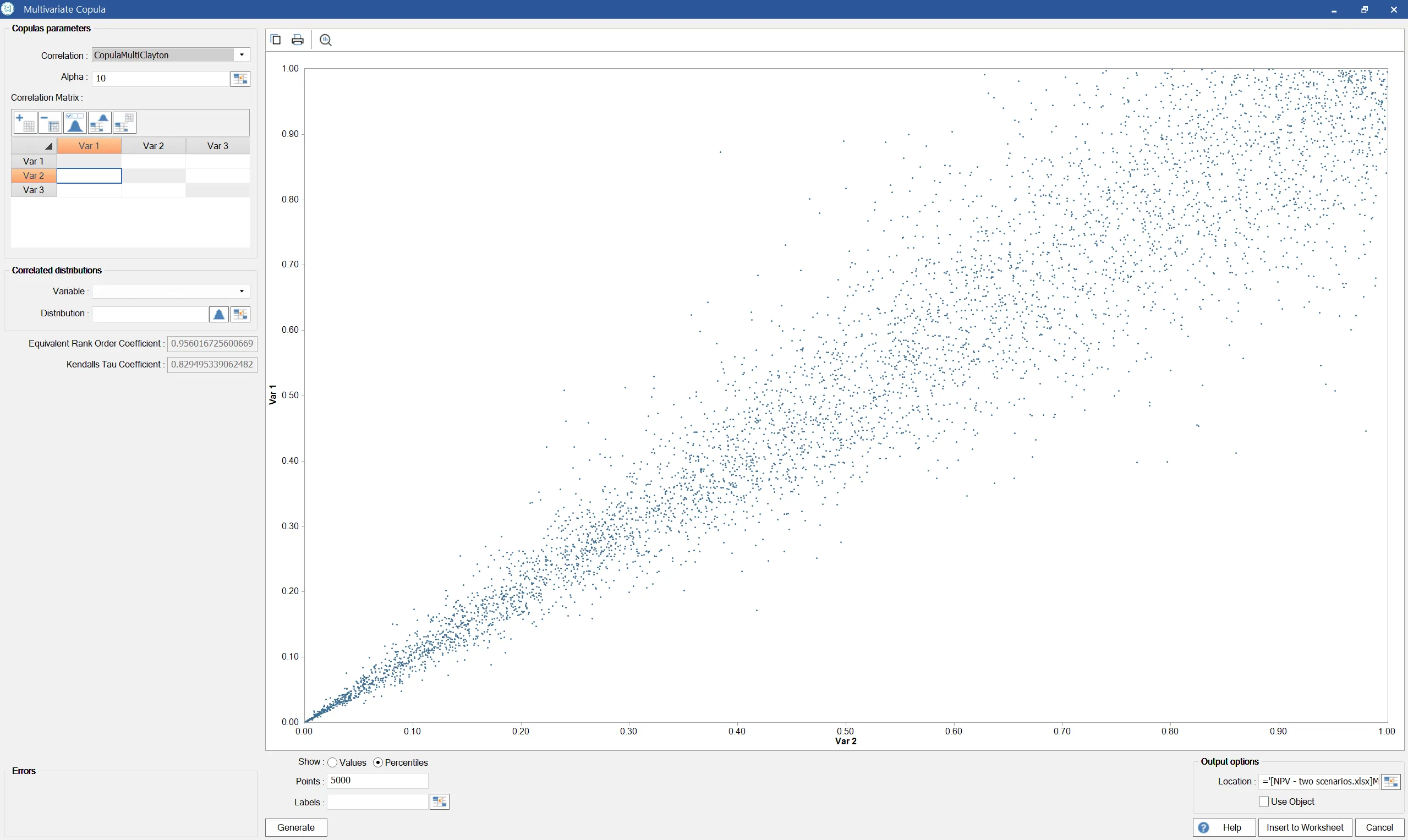Print the copula scatter plot

297,39
